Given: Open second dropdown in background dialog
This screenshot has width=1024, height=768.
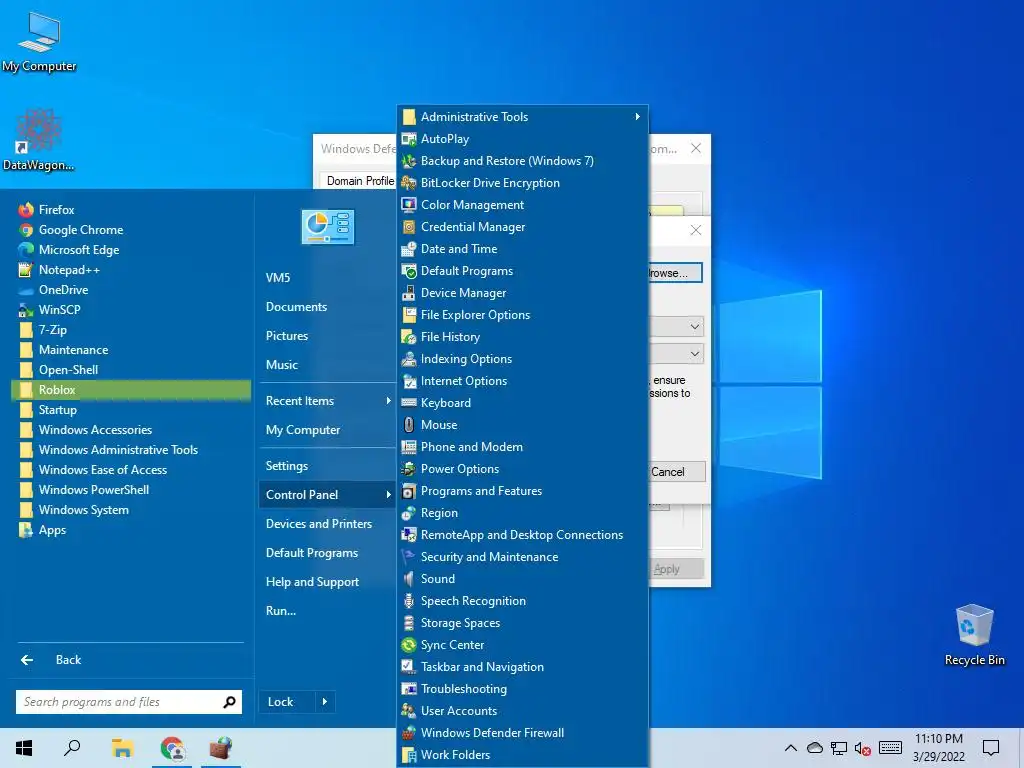Looking at the screenshot, I should pyautogui.click(x=694, y=353).
